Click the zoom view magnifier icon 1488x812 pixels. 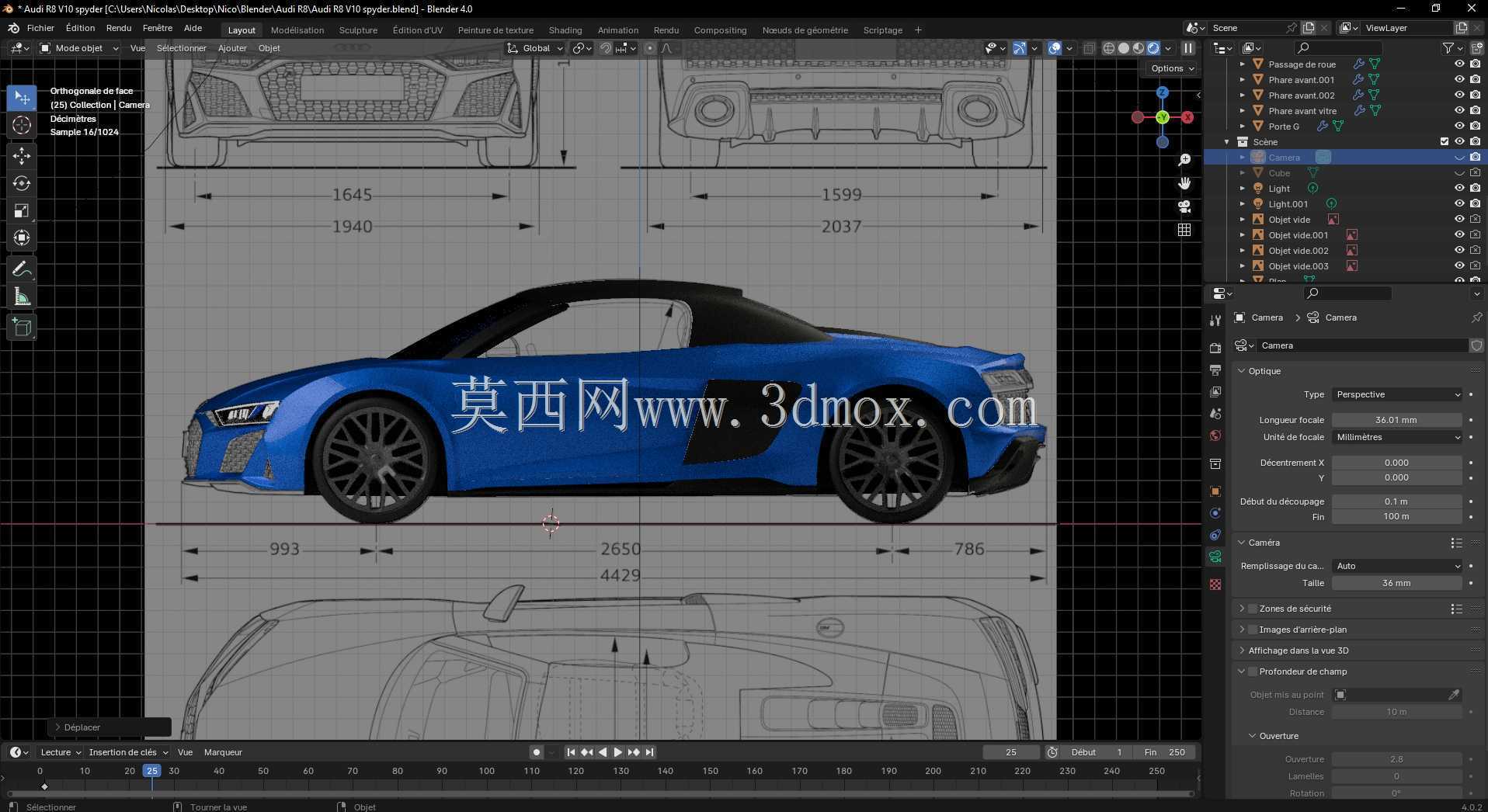point(1184,160)
